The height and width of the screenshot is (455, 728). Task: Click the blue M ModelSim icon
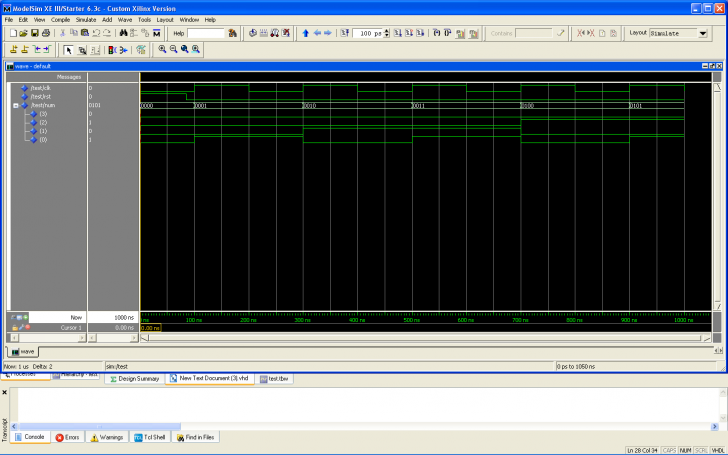pyautogui.click(x=156, y=33)
